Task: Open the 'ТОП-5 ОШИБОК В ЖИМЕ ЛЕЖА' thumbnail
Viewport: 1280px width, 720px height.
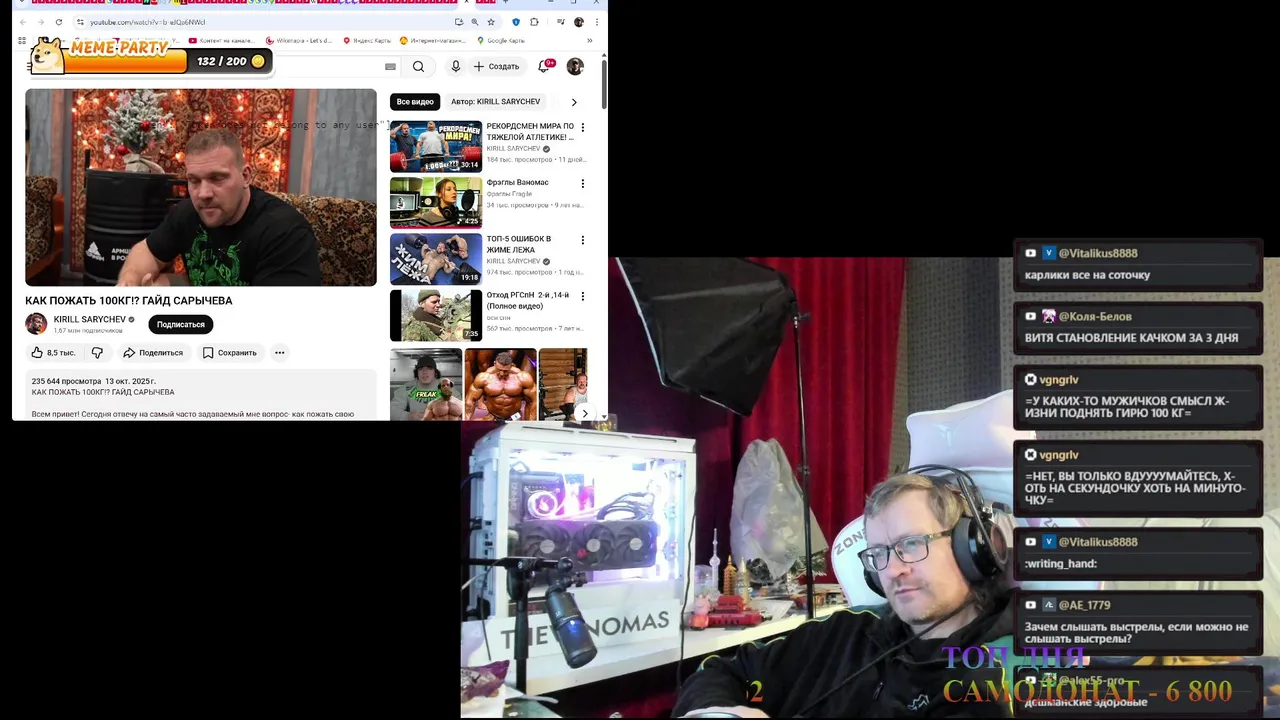Action: pyautogui.click(x=436, y=259)
